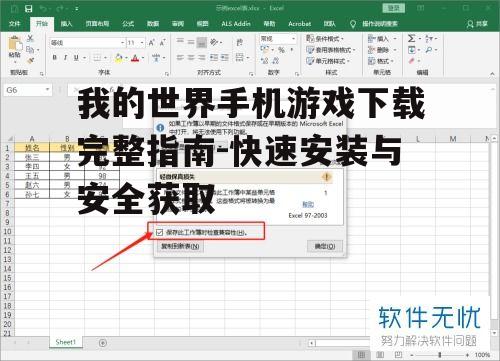Image resolution: width=500 pixels, height=361 pixels.
Task: Switch to the Acrobat tab
Action: click(x=299, y=24)
